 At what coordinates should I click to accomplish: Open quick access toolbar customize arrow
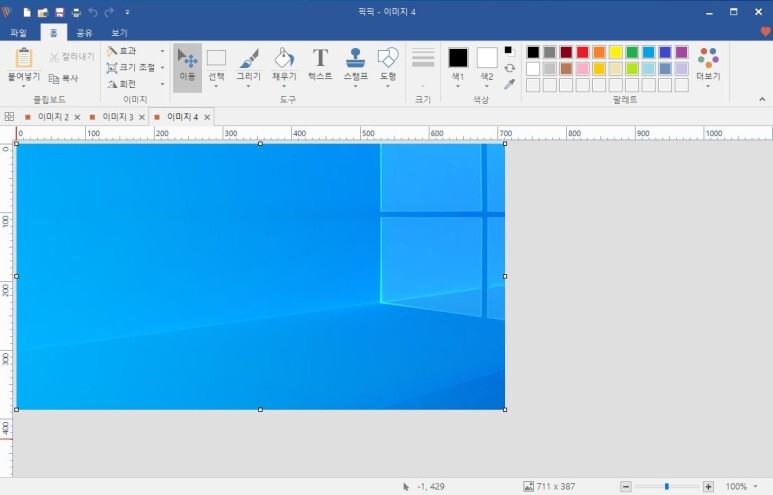[x=127, y=12]
